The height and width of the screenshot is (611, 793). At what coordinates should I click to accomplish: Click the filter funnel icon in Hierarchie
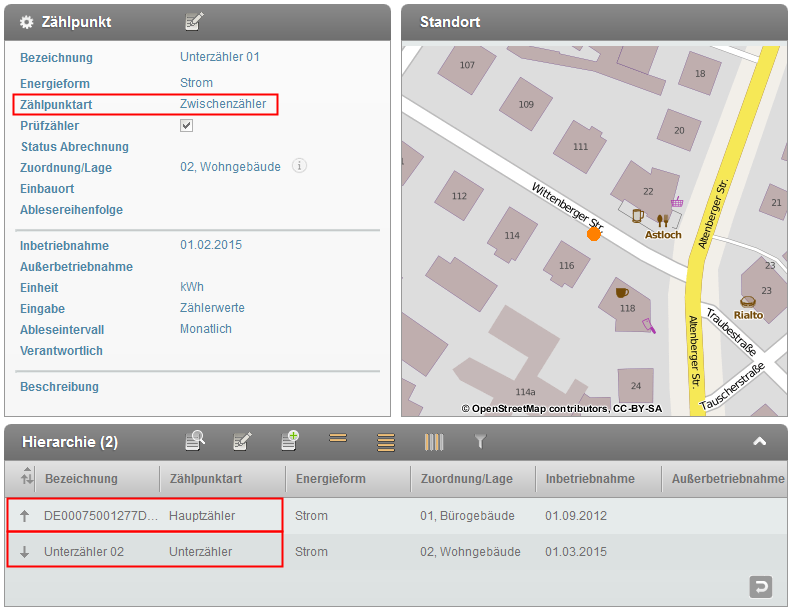coord(480,441)
